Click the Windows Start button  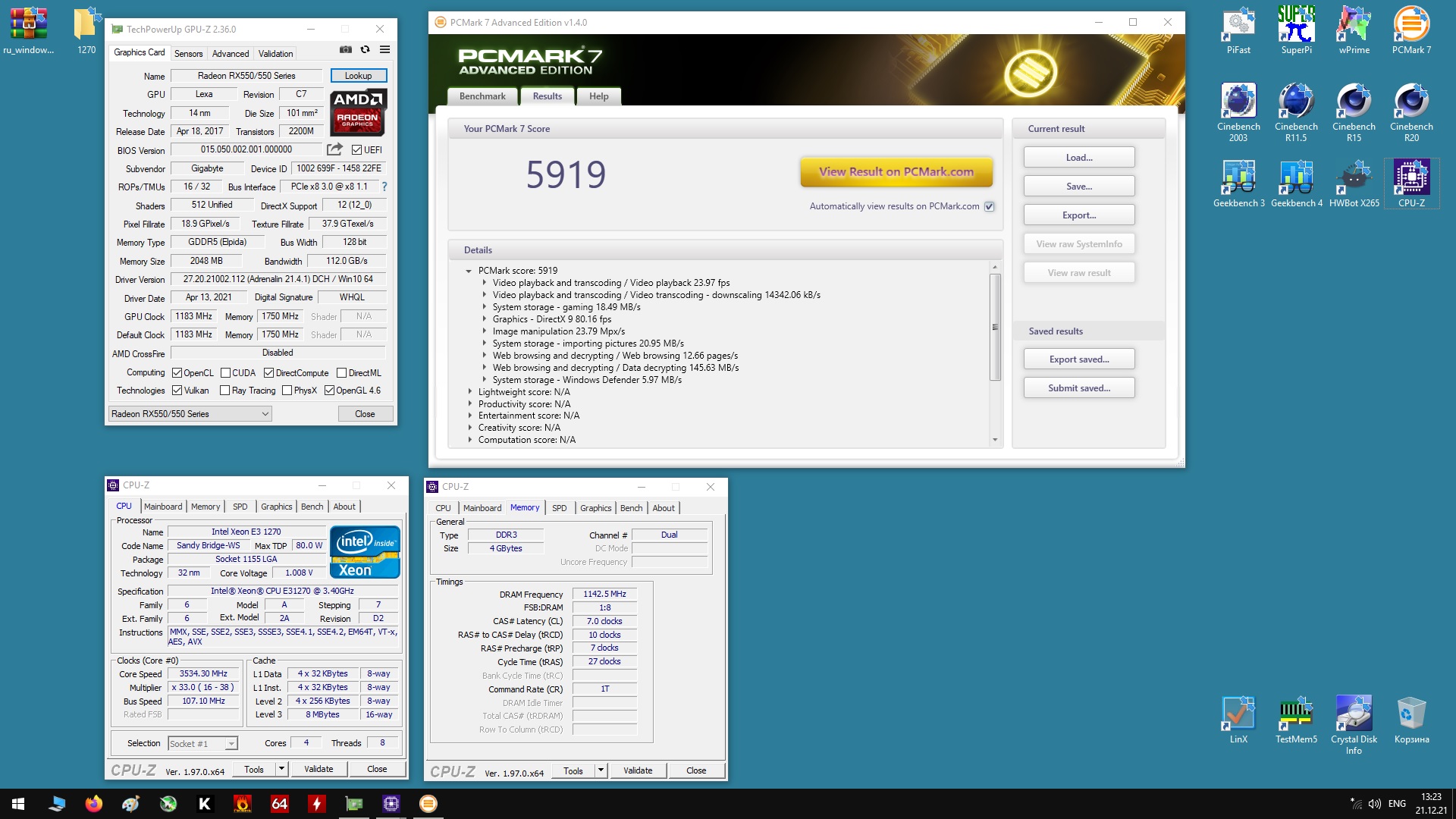pyautogui.click(x=18, y=804)
